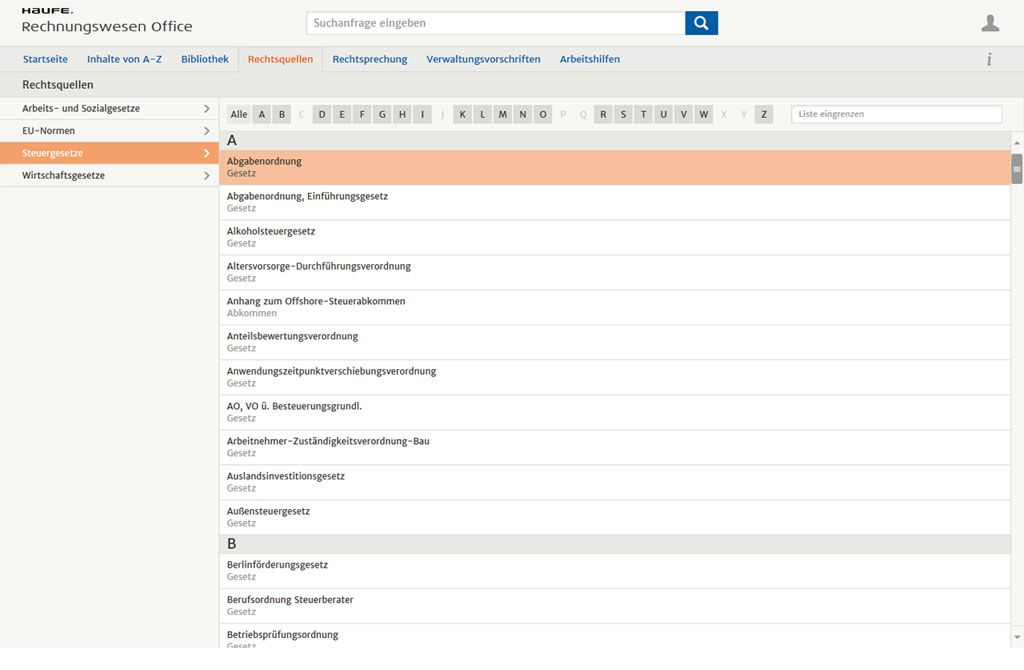Filter list by letter R
Viewport: 1024px width, 670px height.
pos(603,114)
